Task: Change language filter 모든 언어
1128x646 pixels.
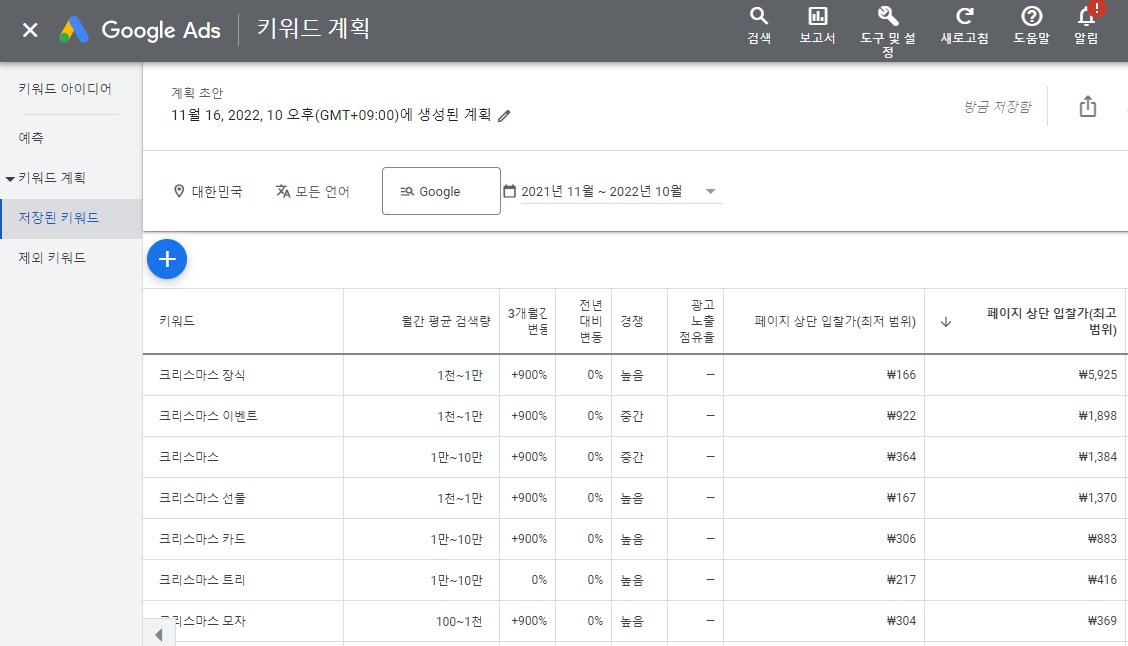Action: 312,190
